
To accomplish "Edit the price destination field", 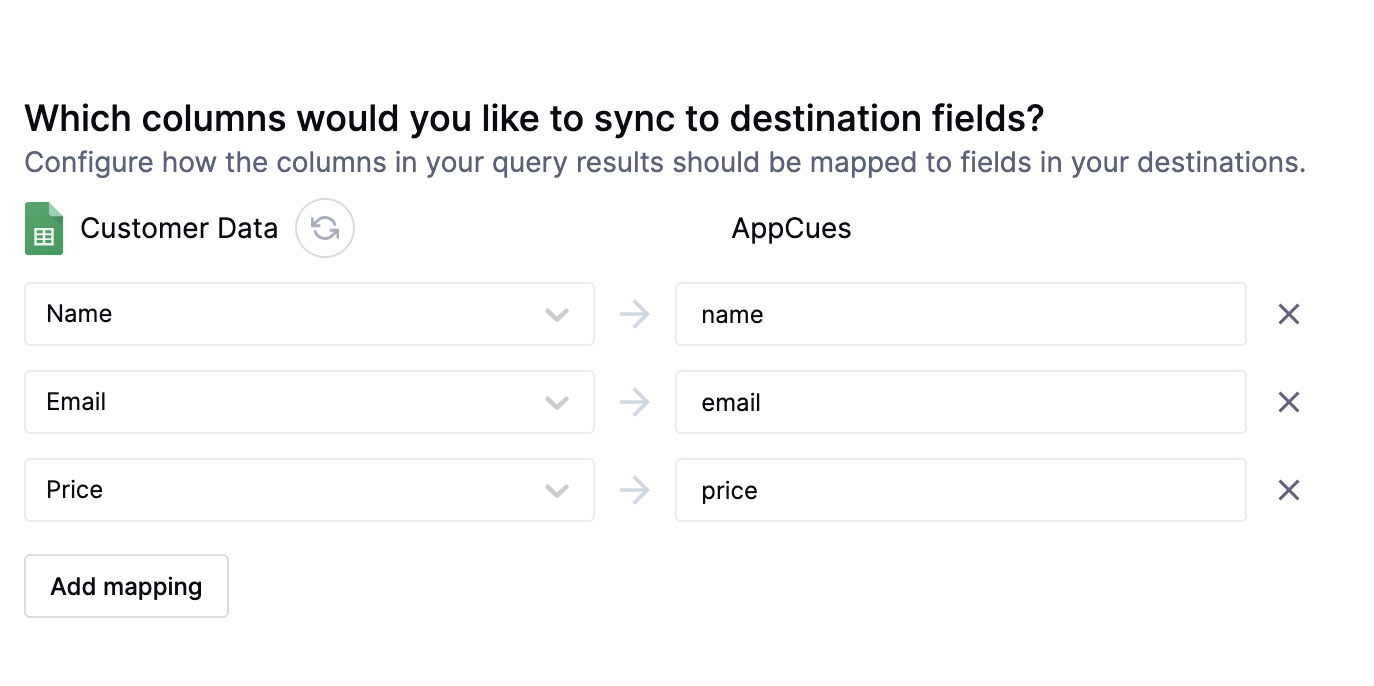I will coord(961,490).
